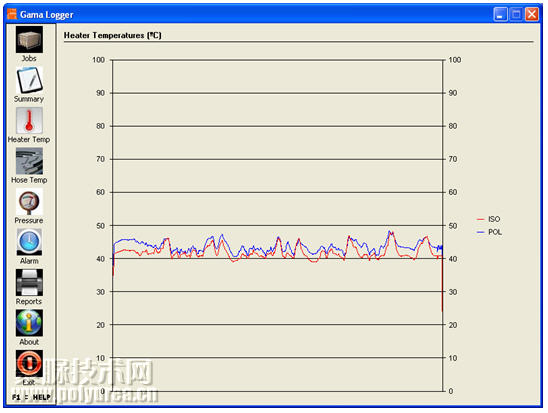Select the Heater Temp thermometer icon
The image size is (548, 413).
29,121
